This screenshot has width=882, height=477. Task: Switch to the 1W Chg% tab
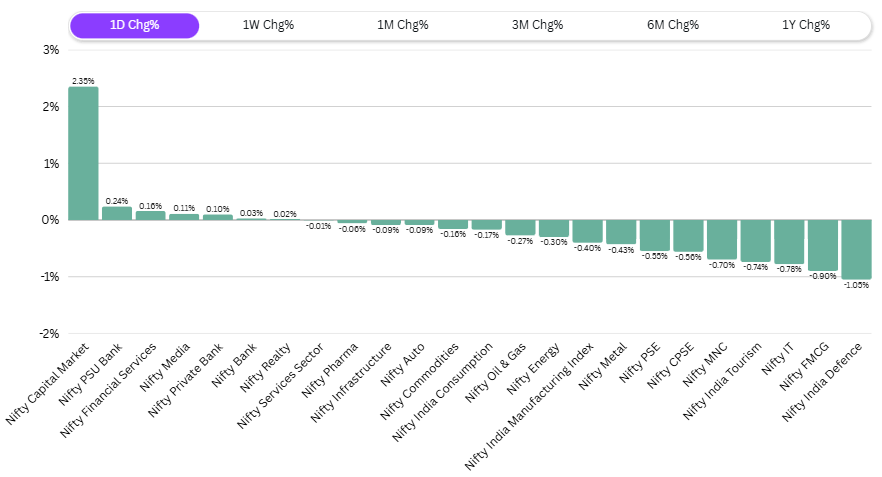268,25
